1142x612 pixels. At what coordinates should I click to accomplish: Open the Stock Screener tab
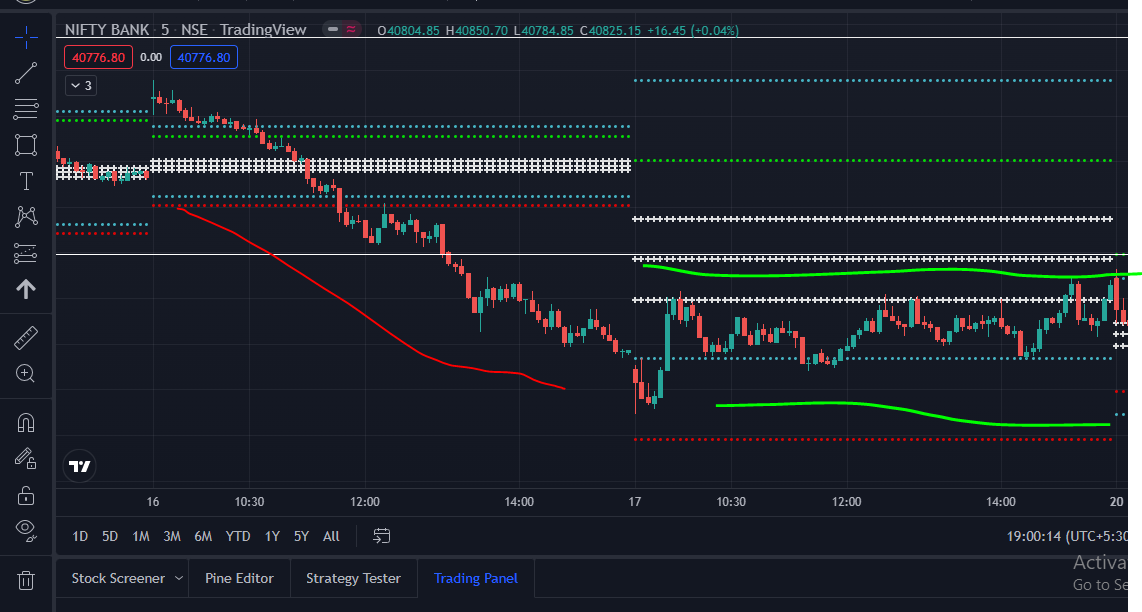pyautogui.click(x=118, y=578)
